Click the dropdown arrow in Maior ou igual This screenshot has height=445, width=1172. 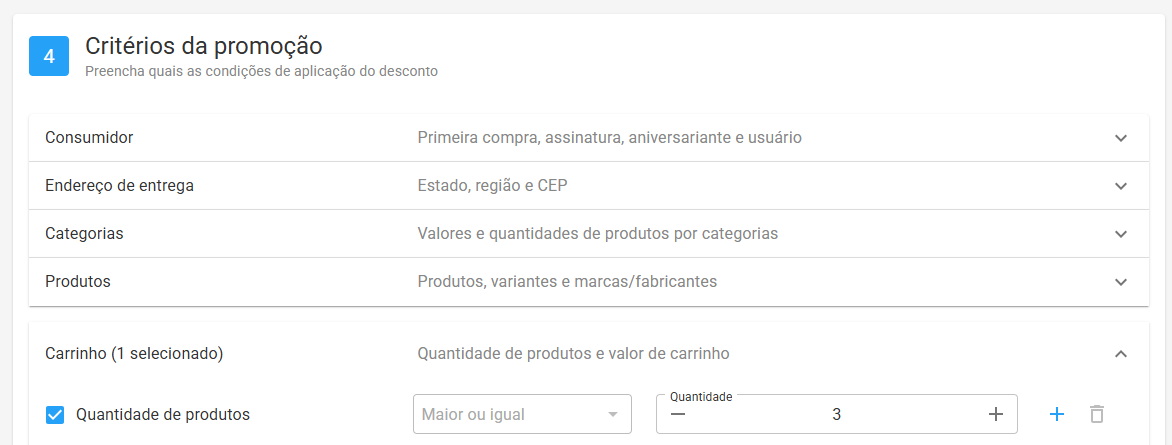tap(612, 414)
